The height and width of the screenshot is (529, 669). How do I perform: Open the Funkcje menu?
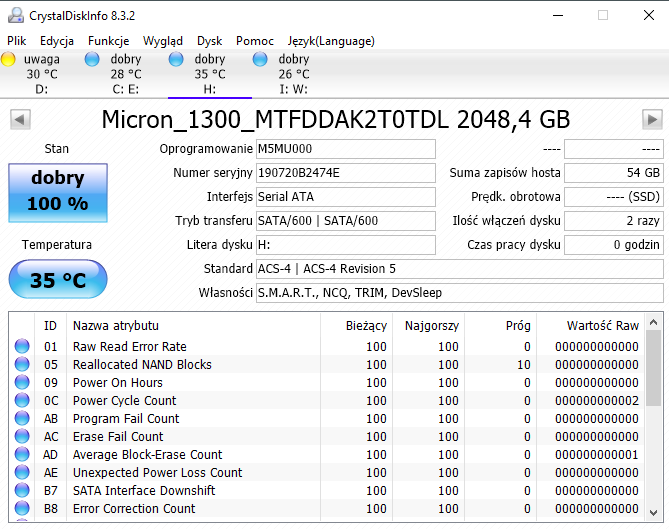coord(108,41)
